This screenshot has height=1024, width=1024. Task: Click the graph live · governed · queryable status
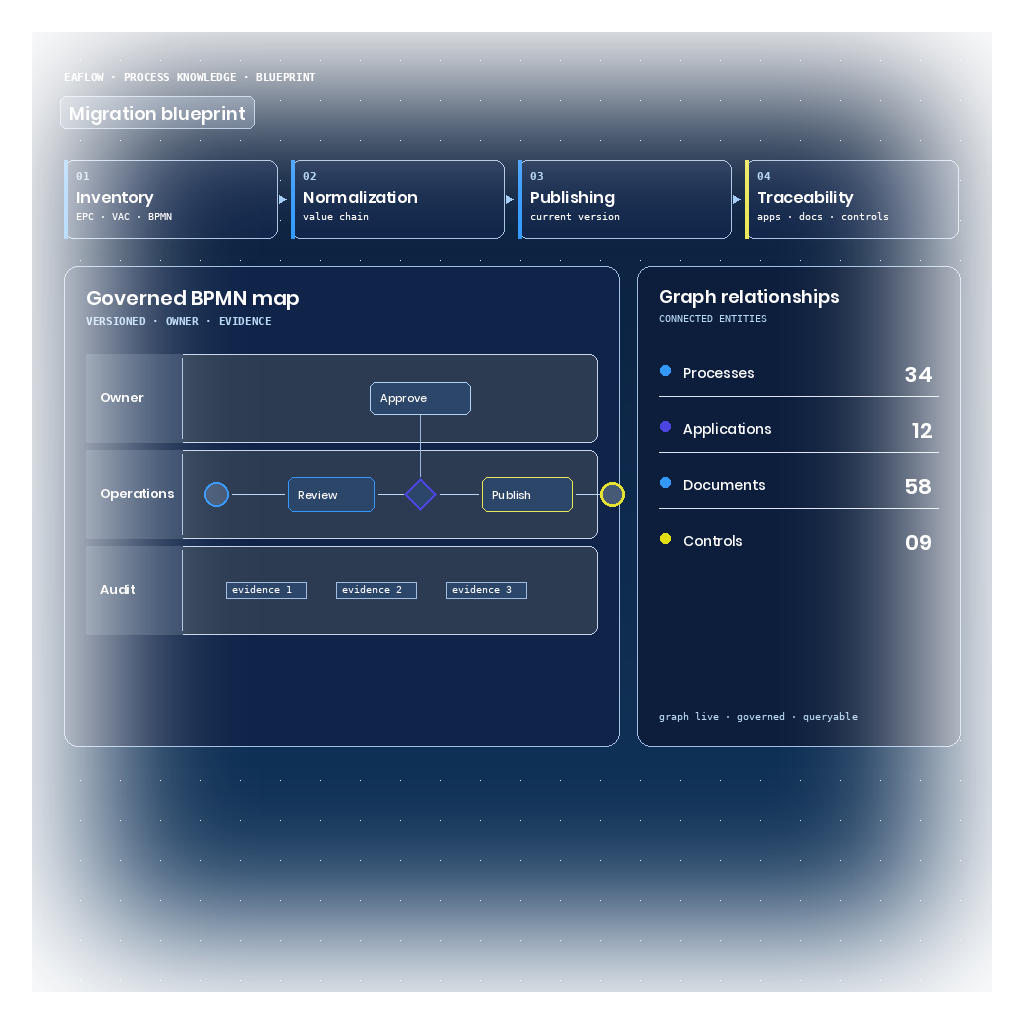pos(758,717)
